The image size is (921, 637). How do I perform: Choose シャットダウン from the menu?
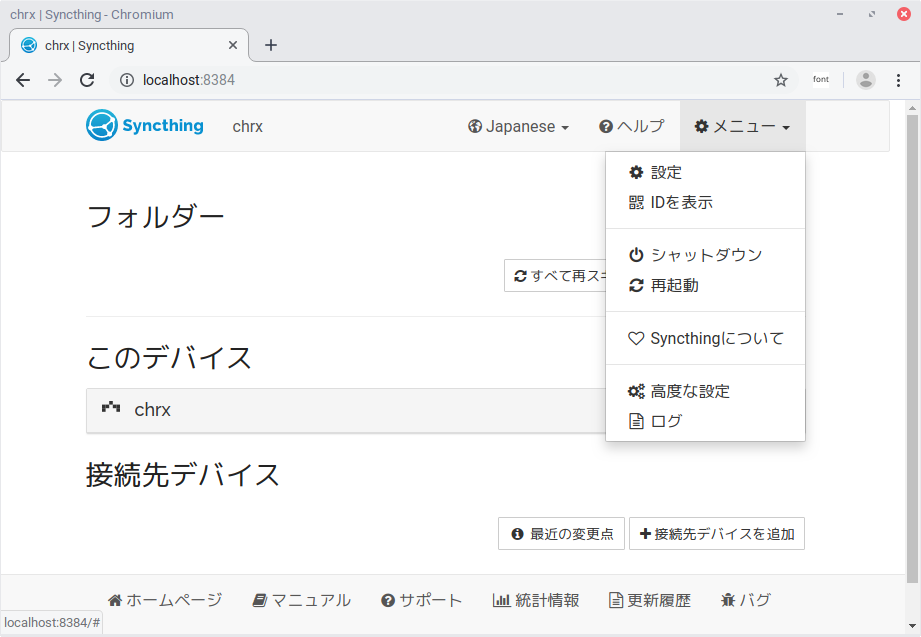pos(705,255)
